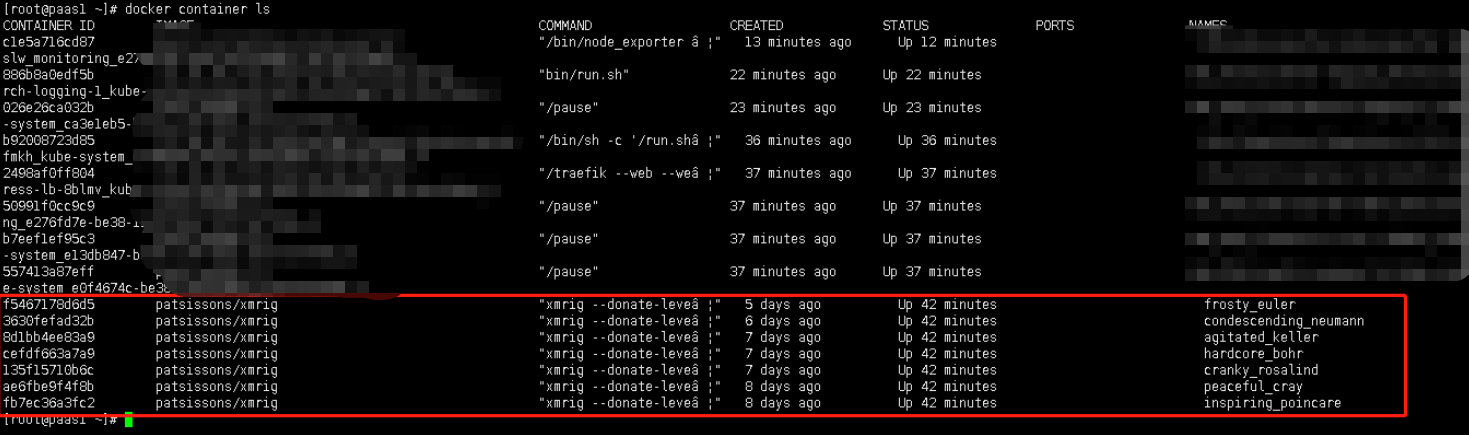
Task: Click '8 days ago' in the peaceful_cray row
Action: tap(783, 387)
